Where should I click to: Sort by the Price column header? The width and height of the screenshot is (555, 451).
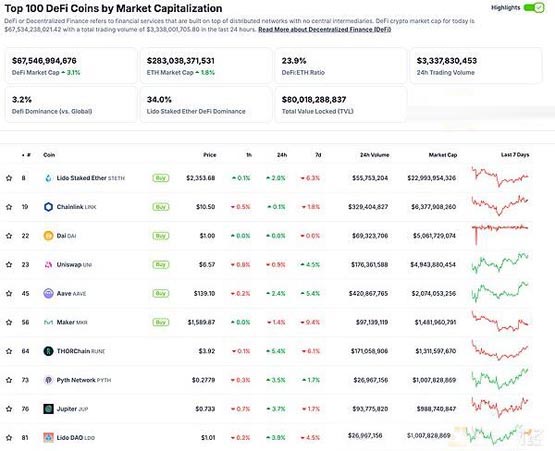(x=210, y=155)
